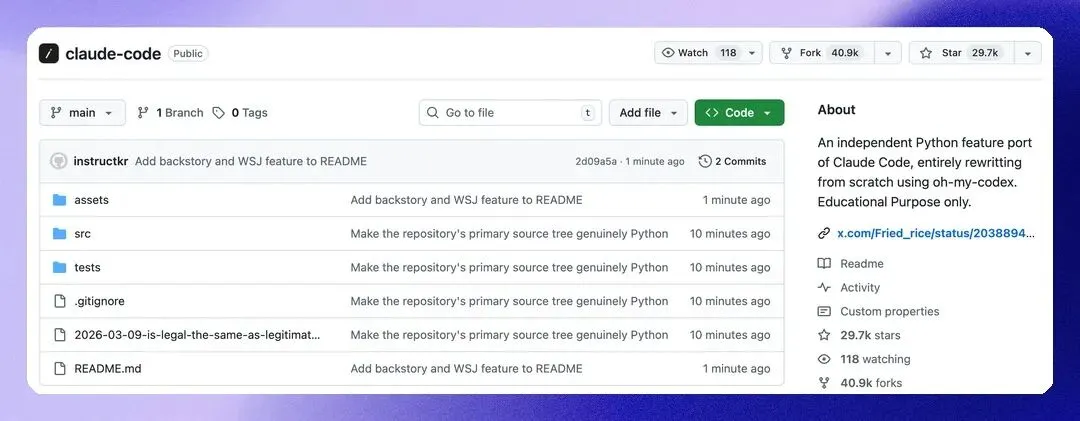Click the assets folder icon
The width and height of the screenshot is (1080, 421).
click(x=59, y=200)
